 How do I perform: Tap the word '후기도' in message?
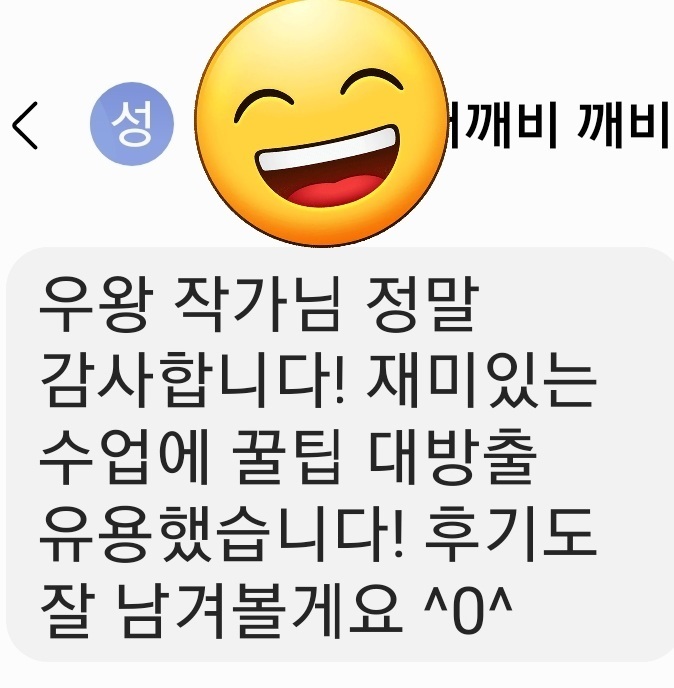pos(511,533)
